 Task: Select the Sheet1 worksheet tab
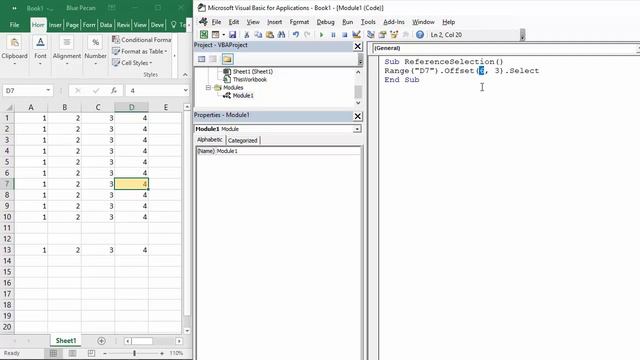[x=66, y=340]
